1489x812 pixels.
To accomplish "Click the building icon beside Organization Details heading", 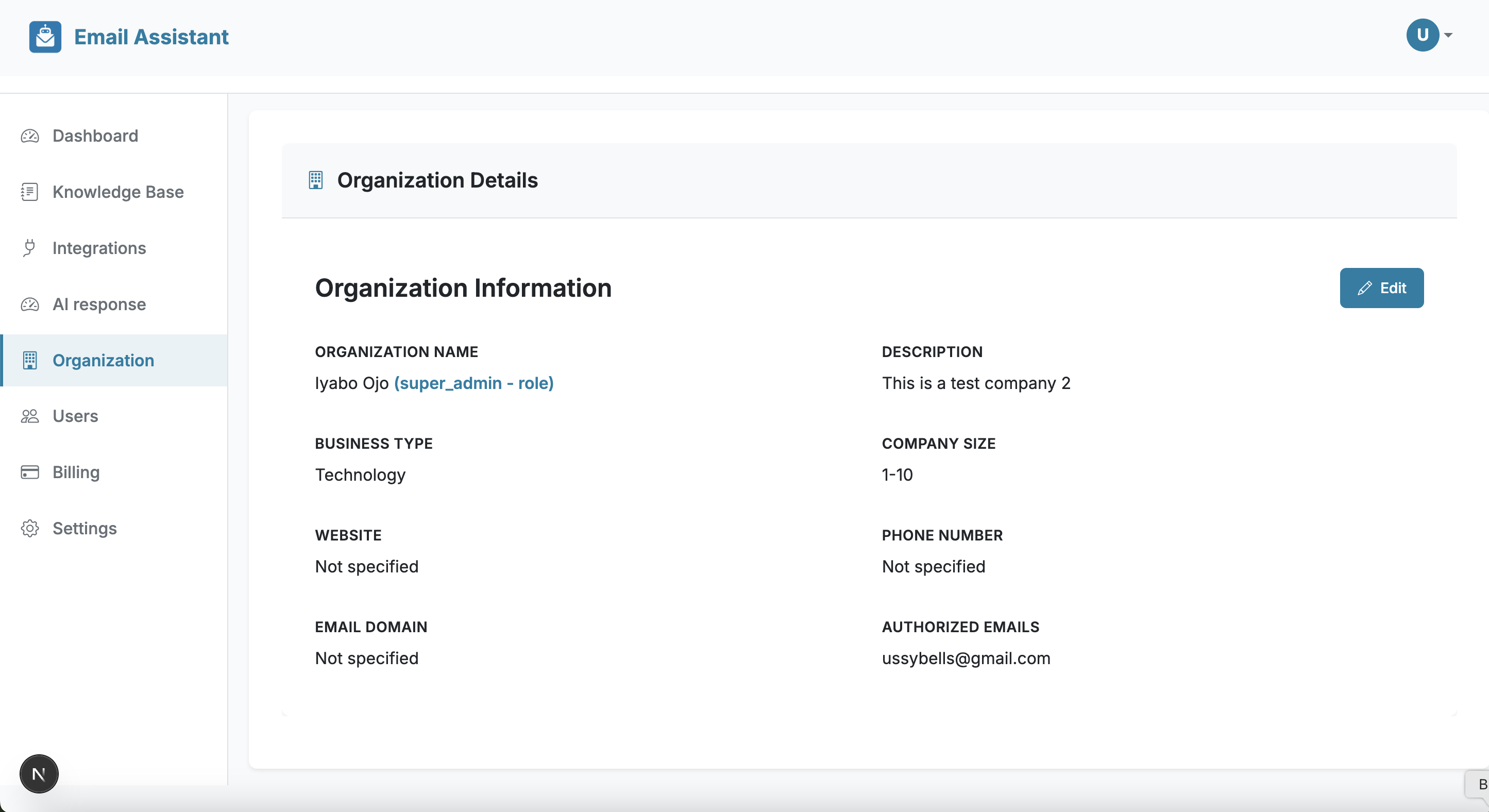I will (x=316, y=180).
